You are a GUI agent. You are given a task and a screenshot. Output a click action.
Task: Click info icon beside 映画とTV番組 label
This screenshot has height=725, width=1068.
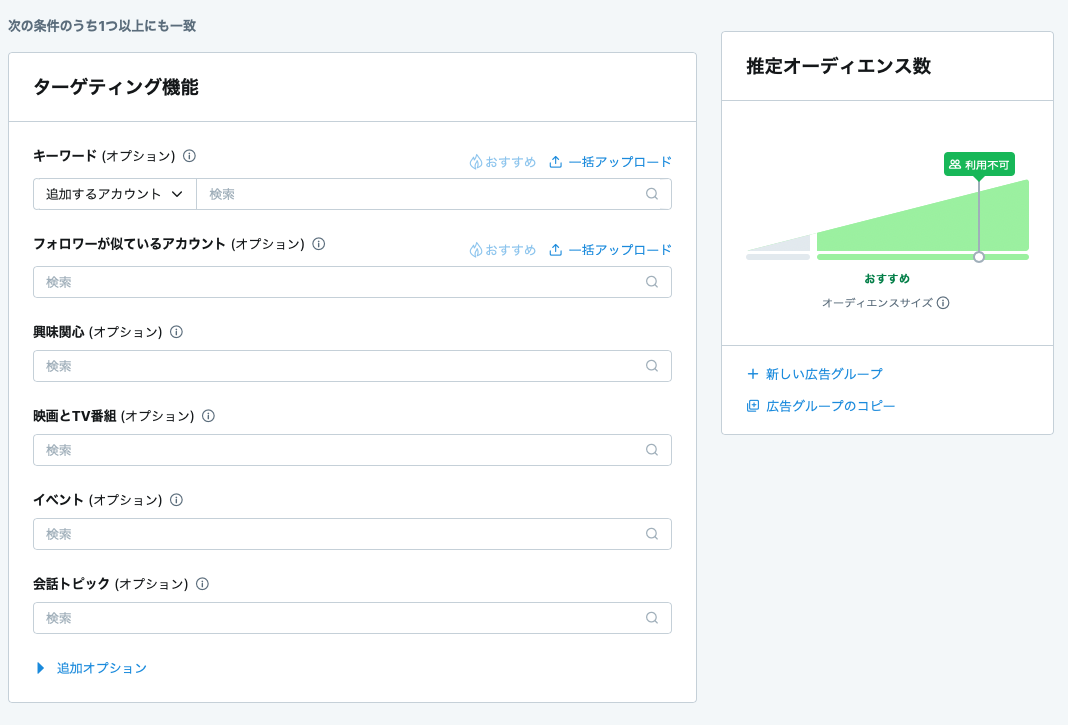pyautogui.click(x=208, y=416)
